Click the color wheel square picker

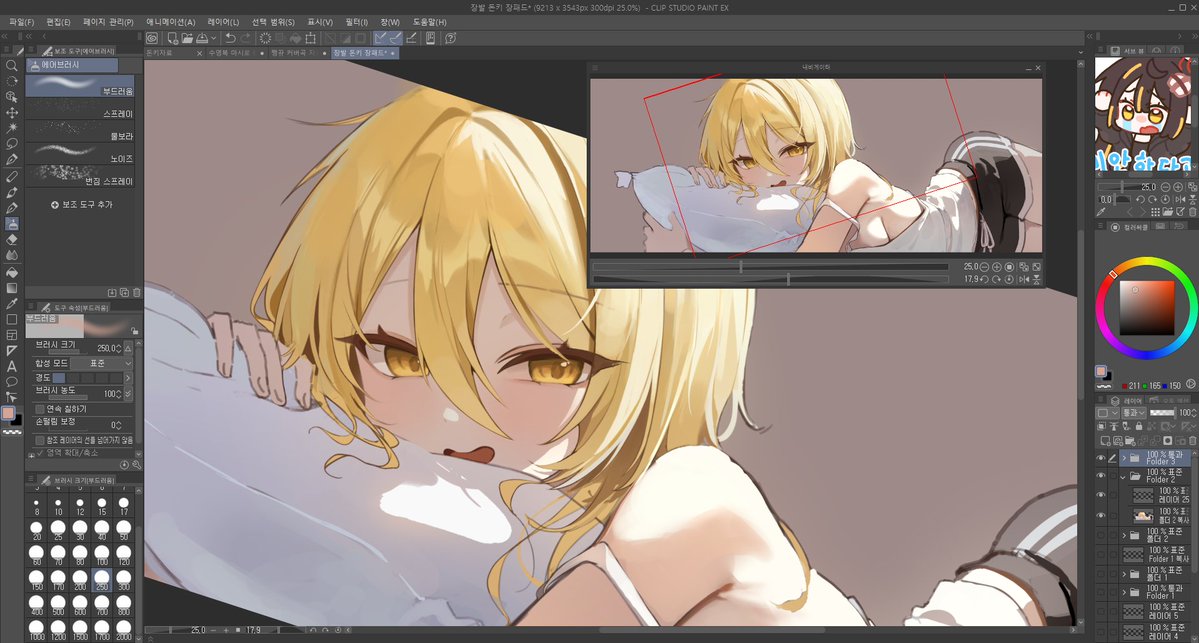point(1146,308)
